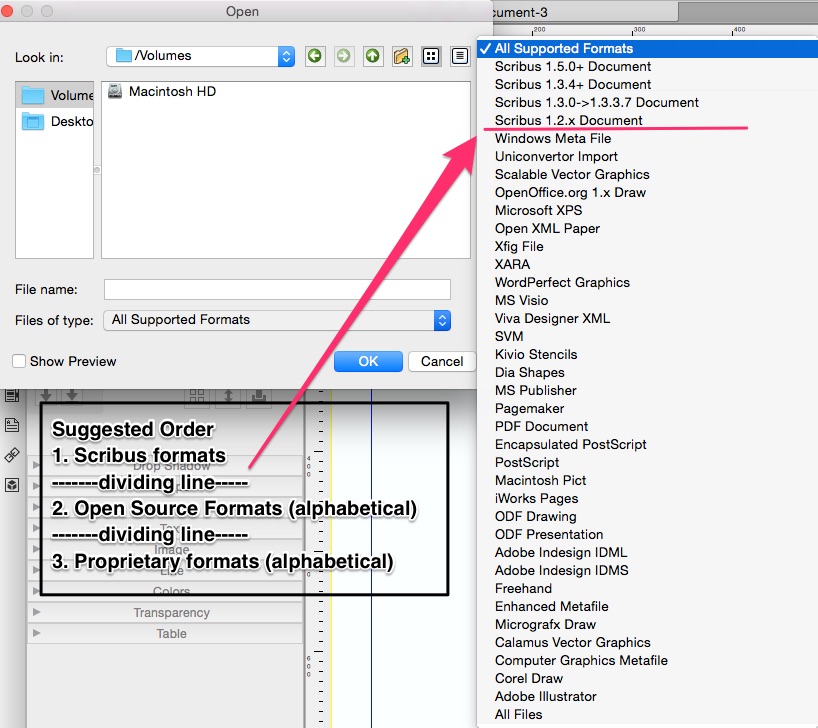Select All Files at list bottom

pos(518,714)
